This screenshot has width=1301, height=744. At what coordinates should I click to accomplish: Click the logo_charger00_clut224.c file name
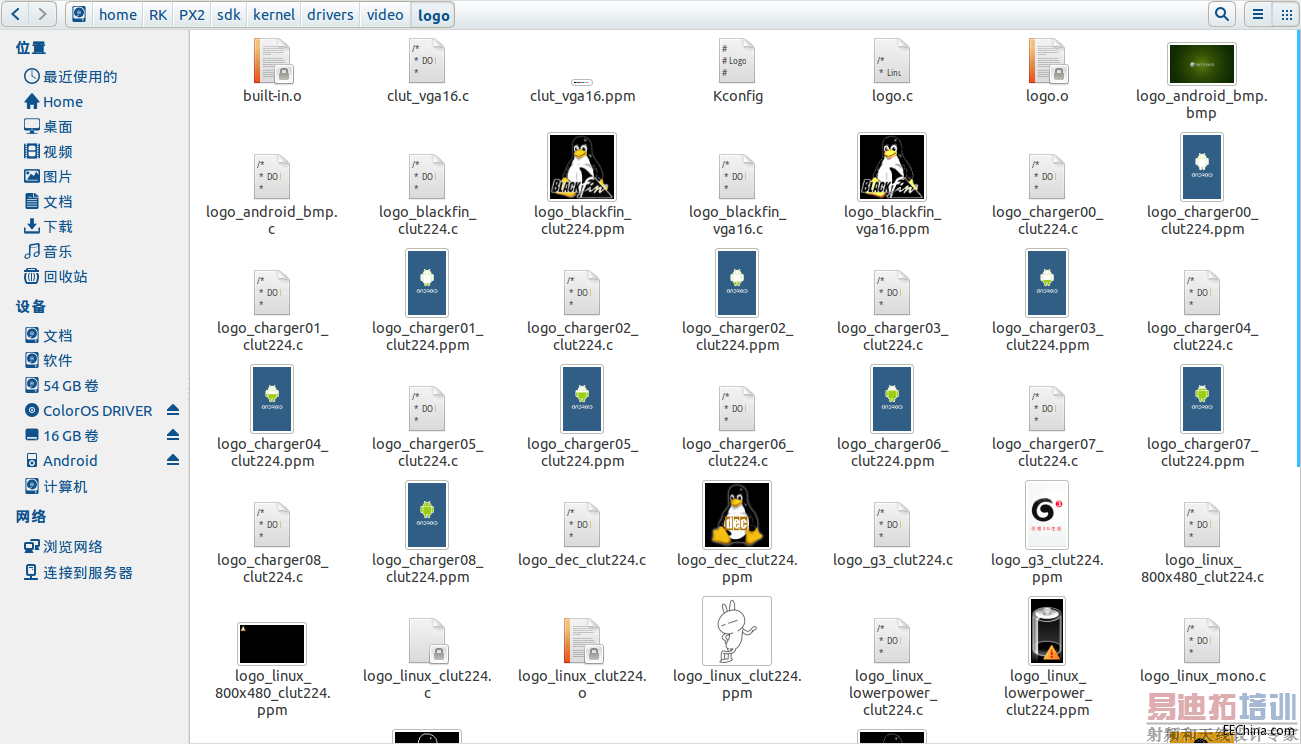pyautogui.click(x=1047, y=220)
